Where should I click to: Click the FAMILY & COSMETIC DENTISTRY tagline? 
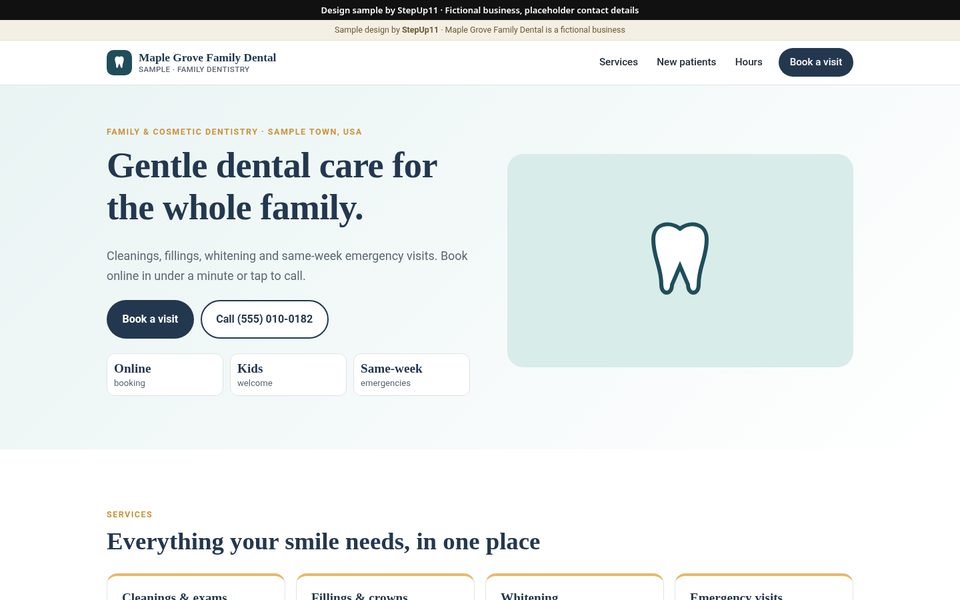(234, 132)
